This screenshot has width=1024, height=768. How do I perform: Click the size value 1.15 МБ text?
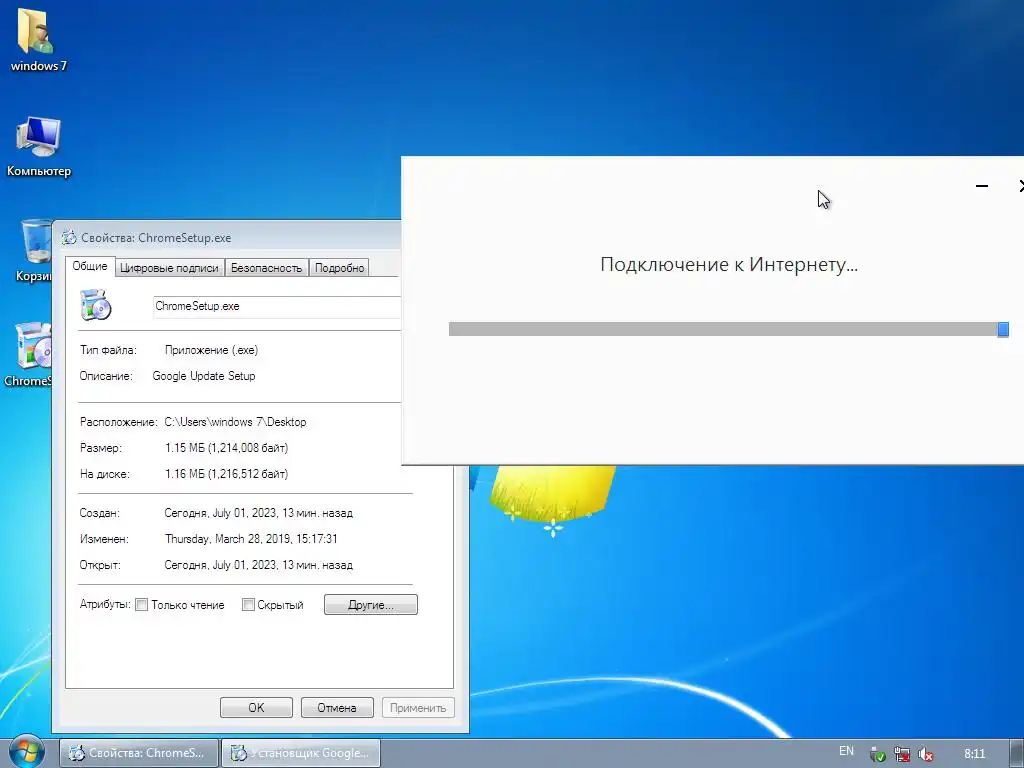(227, 448)
